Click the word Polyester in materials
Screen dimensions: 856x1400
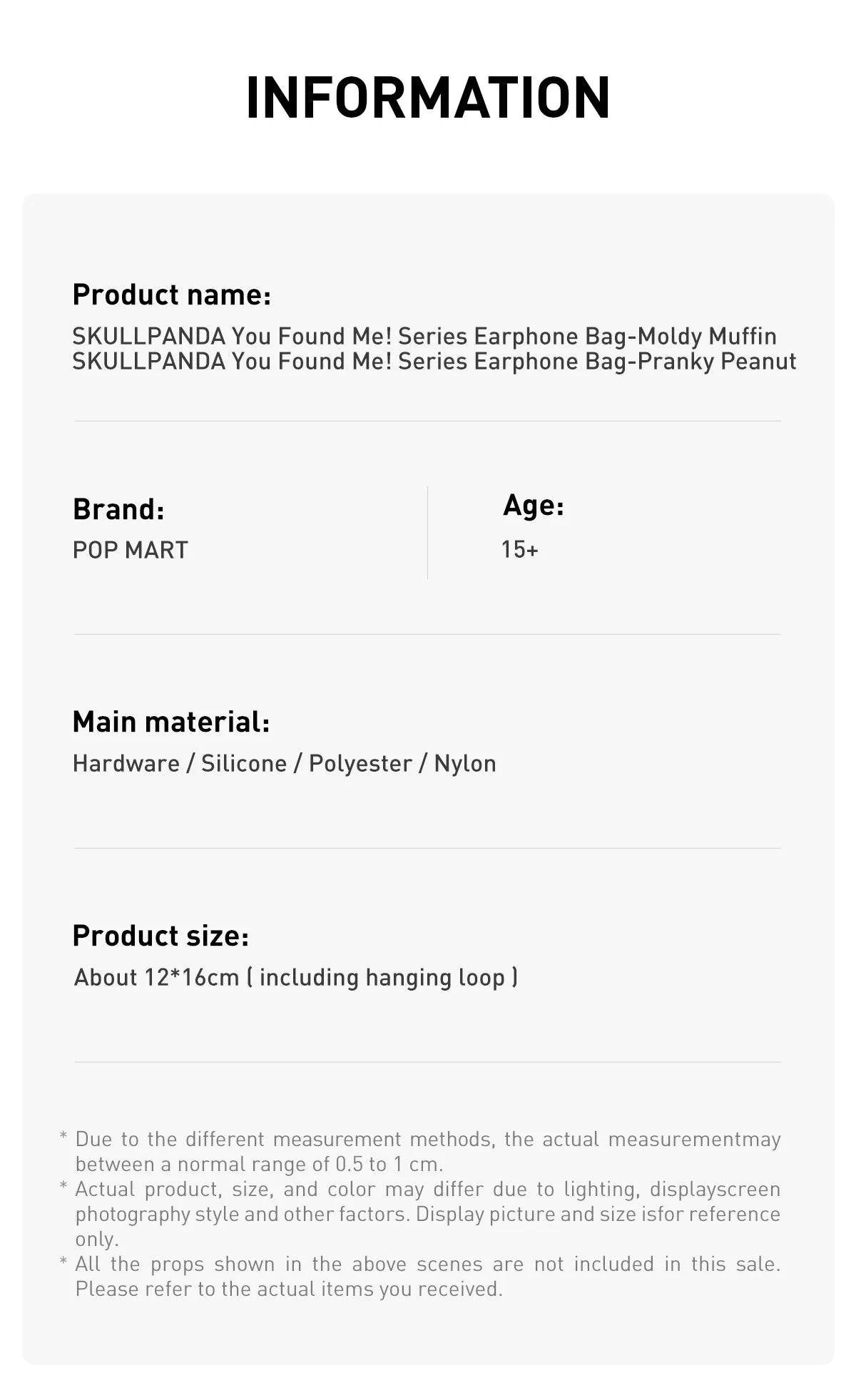[x=360, y=763]
